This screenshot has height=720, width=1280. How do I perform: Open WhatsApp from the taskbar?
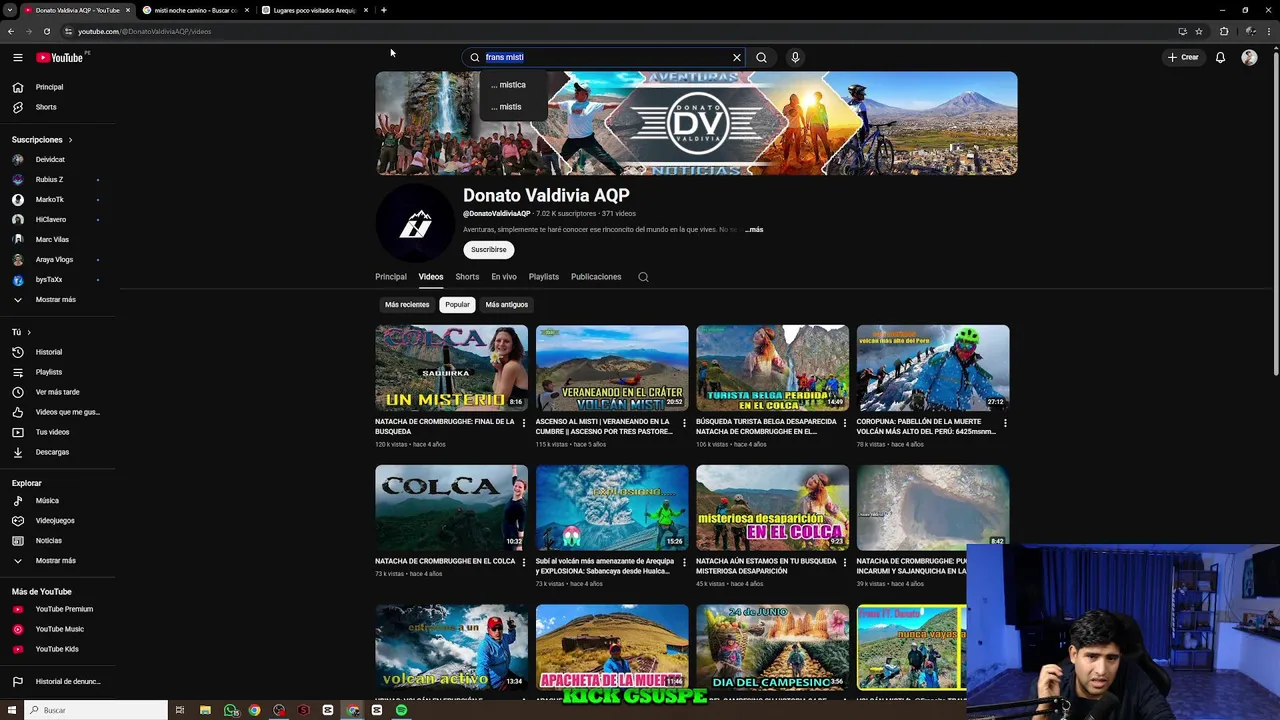pos(231,710)
